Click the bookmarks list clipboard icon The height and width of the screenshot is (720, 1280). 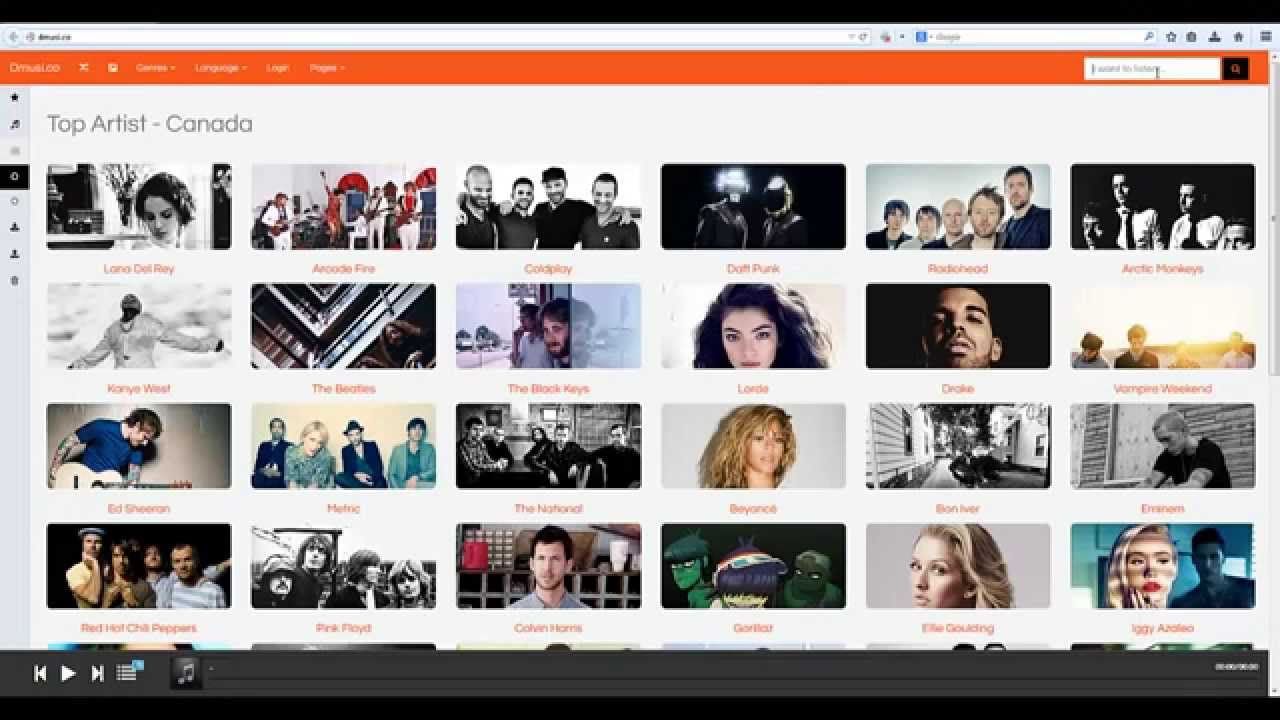coord(1191,37)
